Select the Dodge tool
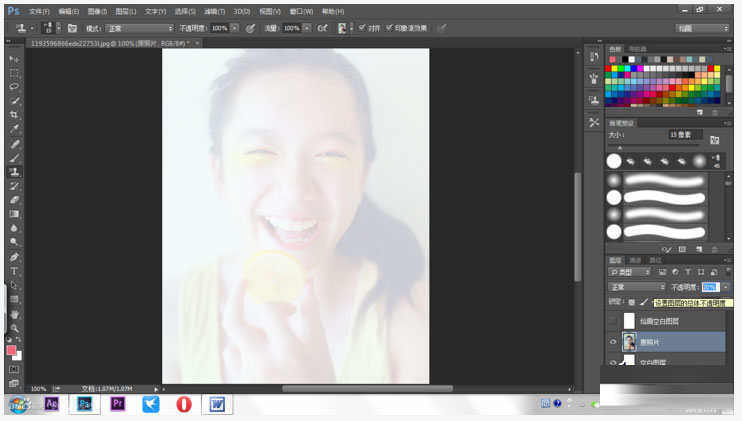This screenshot has width=742, height=421. (x=14, y=242)
